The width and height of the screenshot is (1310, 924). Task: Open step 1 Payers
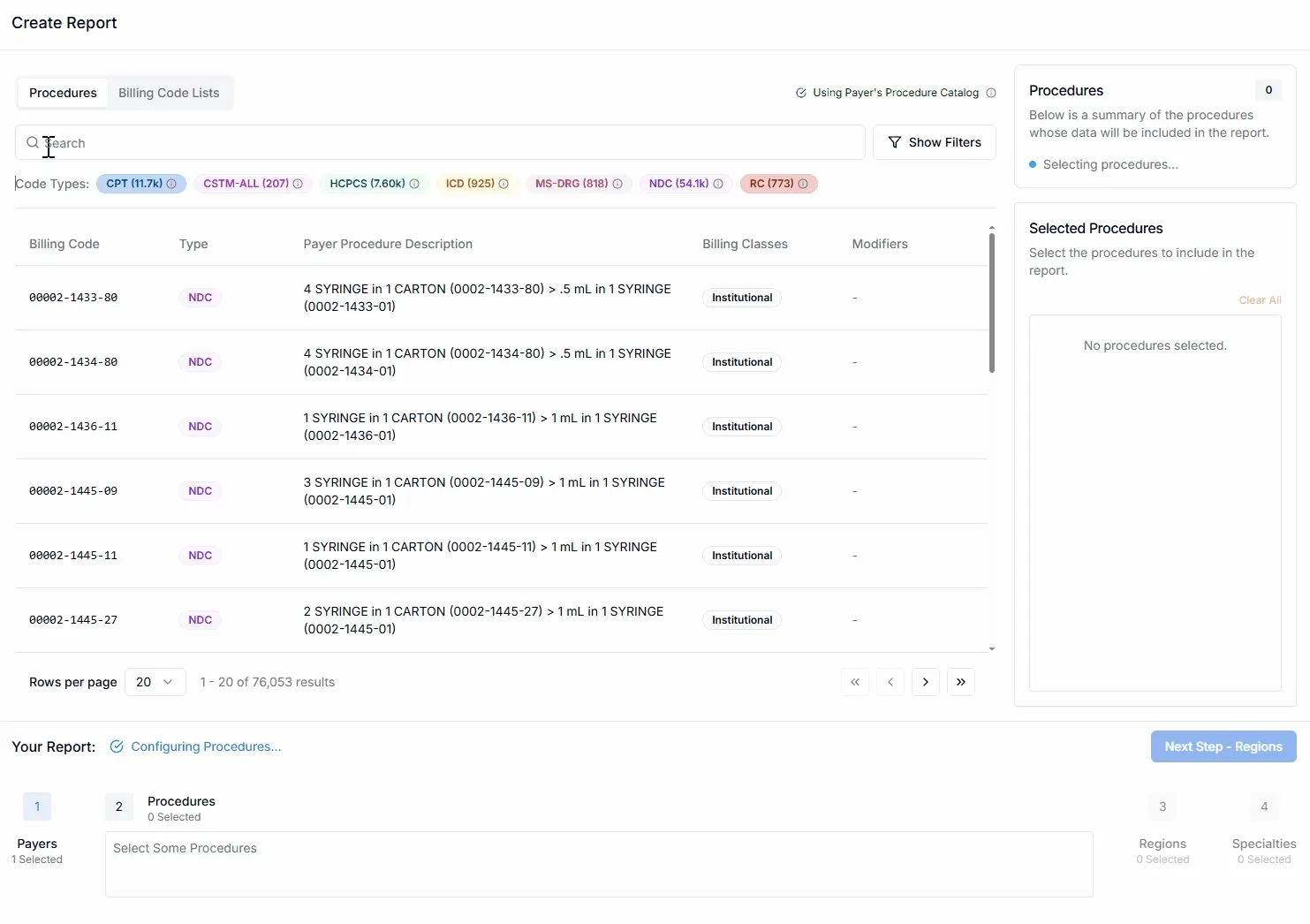click(x=37, y=807)
